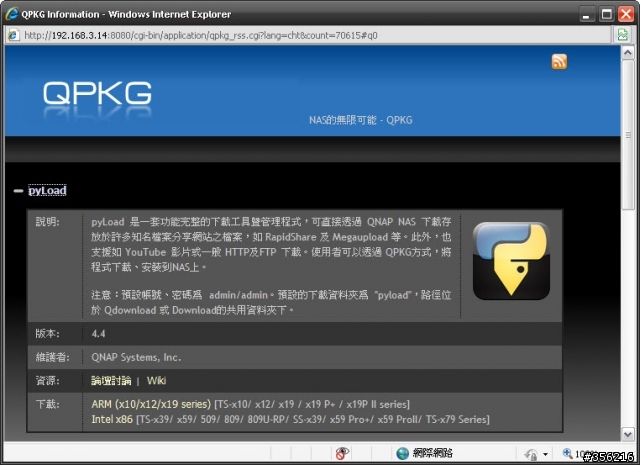Image resolution: width=640 pixels, height=465 pixels.
Task: Click the 版本 version label
Action: (47, 334)
